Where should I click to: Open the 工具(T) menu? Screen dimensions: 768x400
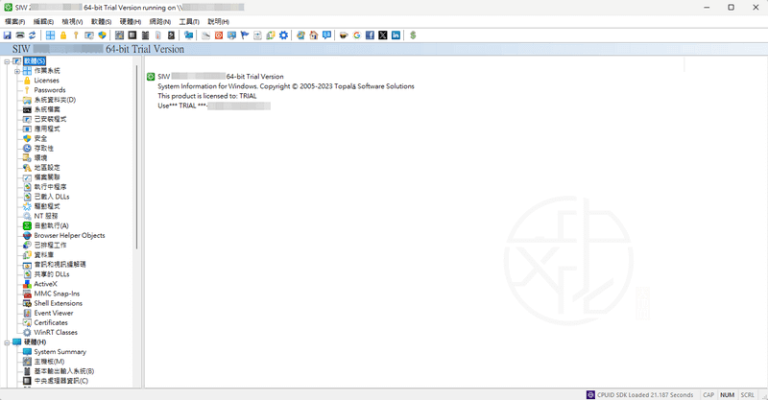(x=189, y=21)
